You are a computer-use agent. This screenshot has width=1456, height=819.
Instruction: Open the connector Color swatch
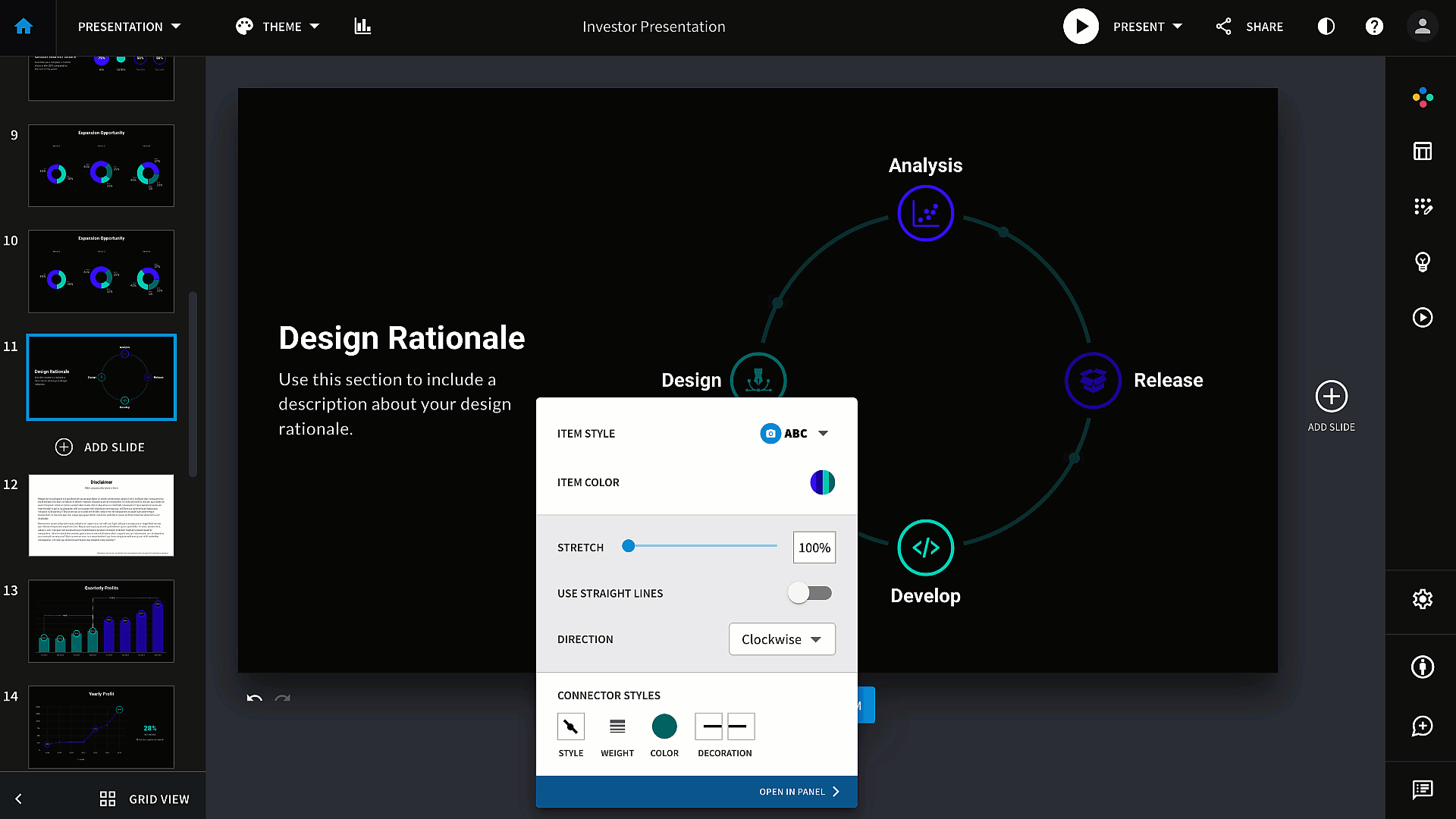tap(664, 726)
